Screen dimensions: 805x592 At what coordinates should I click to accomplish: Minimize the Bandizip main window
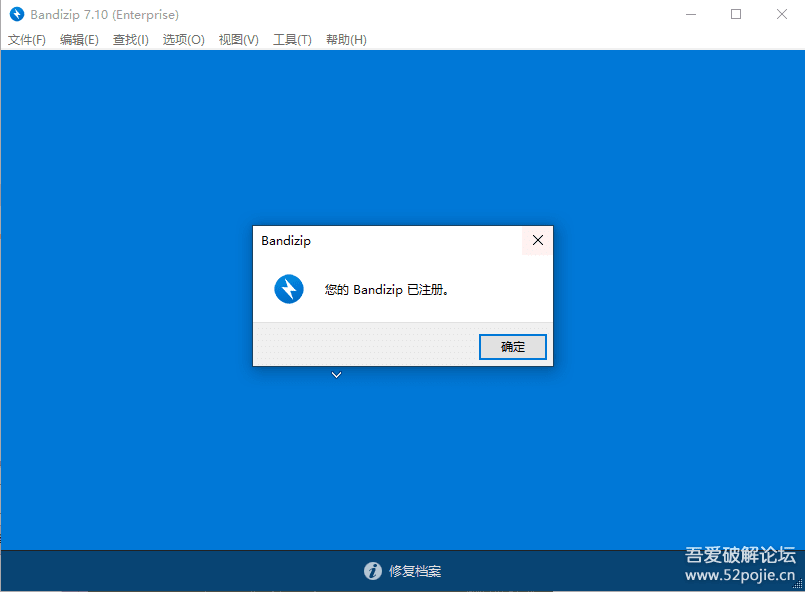(691, 14)
